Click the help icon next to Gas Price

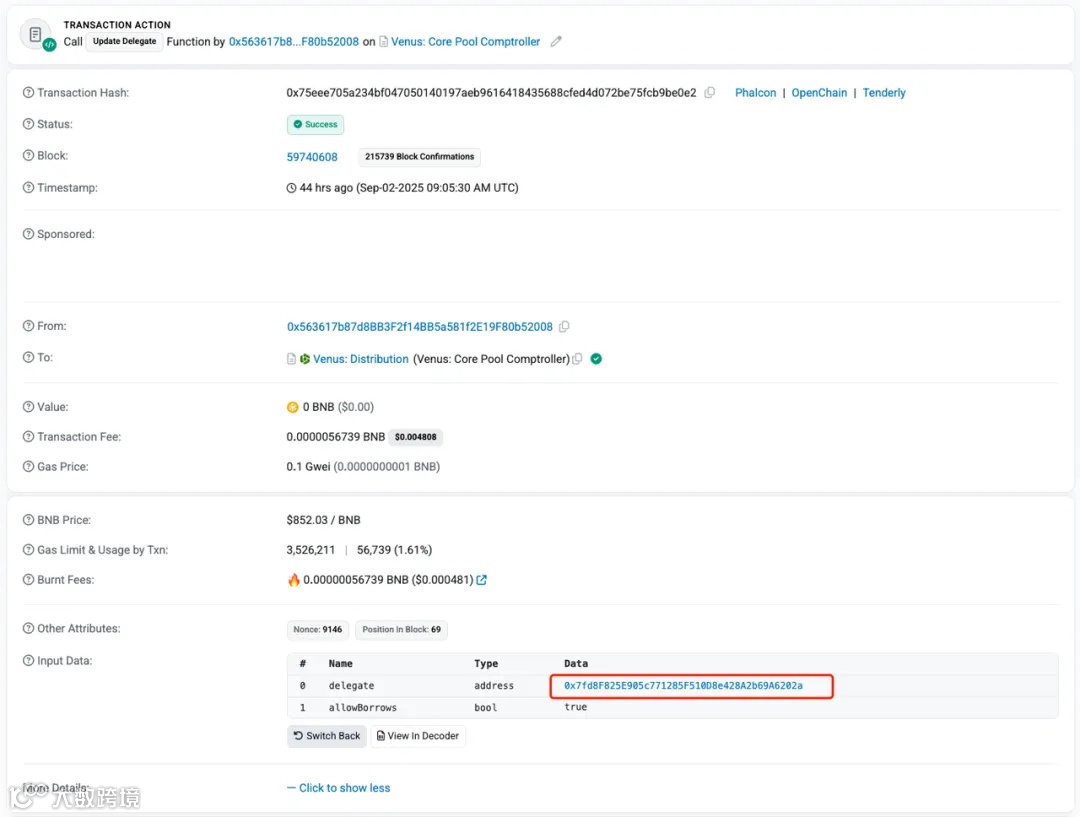[x=28, y=466]
